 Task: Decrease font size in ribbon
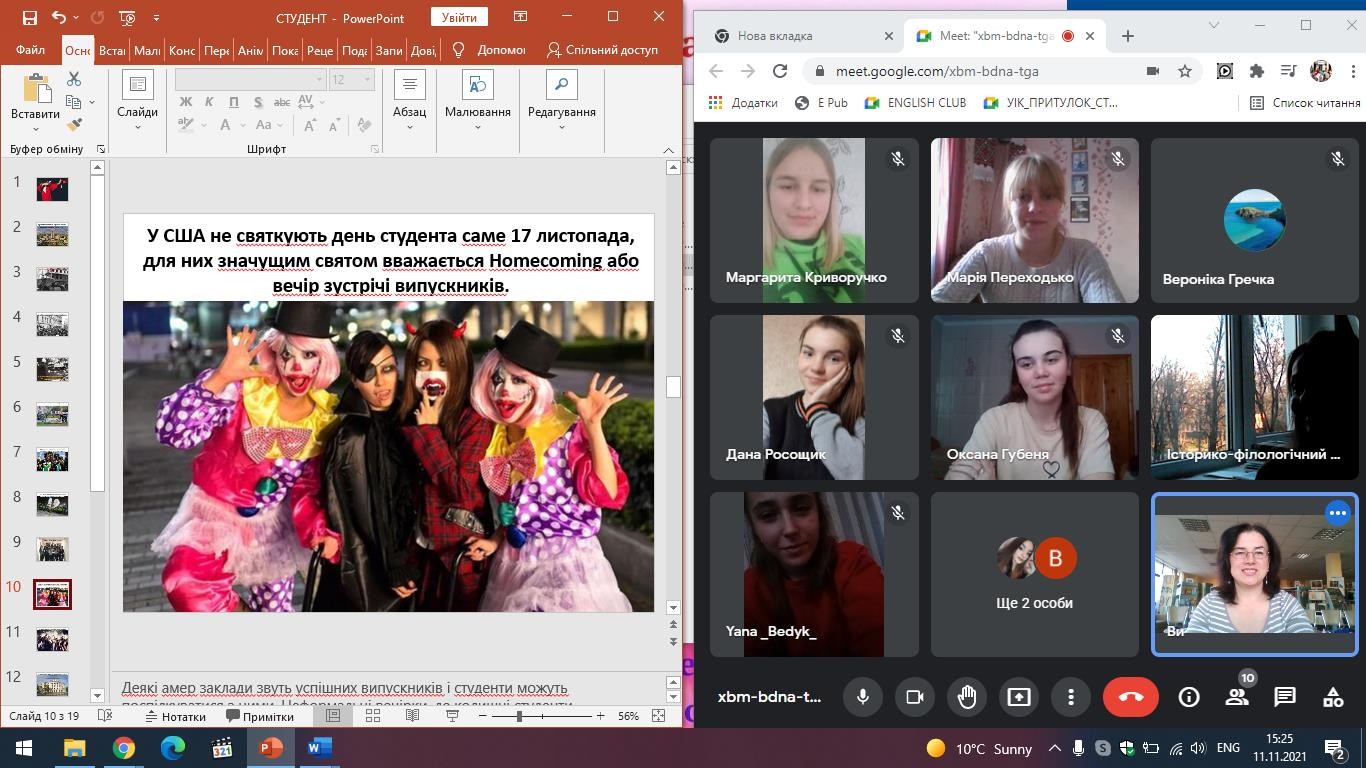(x=335, y=125)
